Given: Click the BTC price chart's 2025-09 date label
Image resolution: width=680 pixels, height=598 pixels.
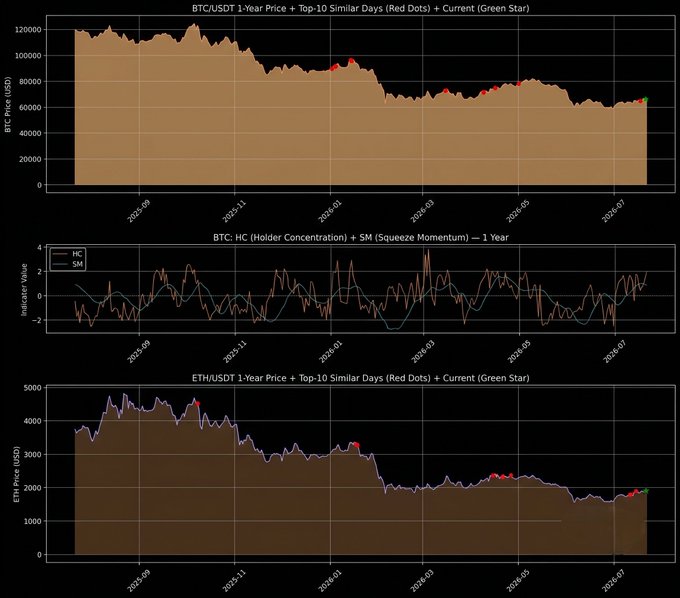Looking at the screenshot, I should tap(138, 212).
